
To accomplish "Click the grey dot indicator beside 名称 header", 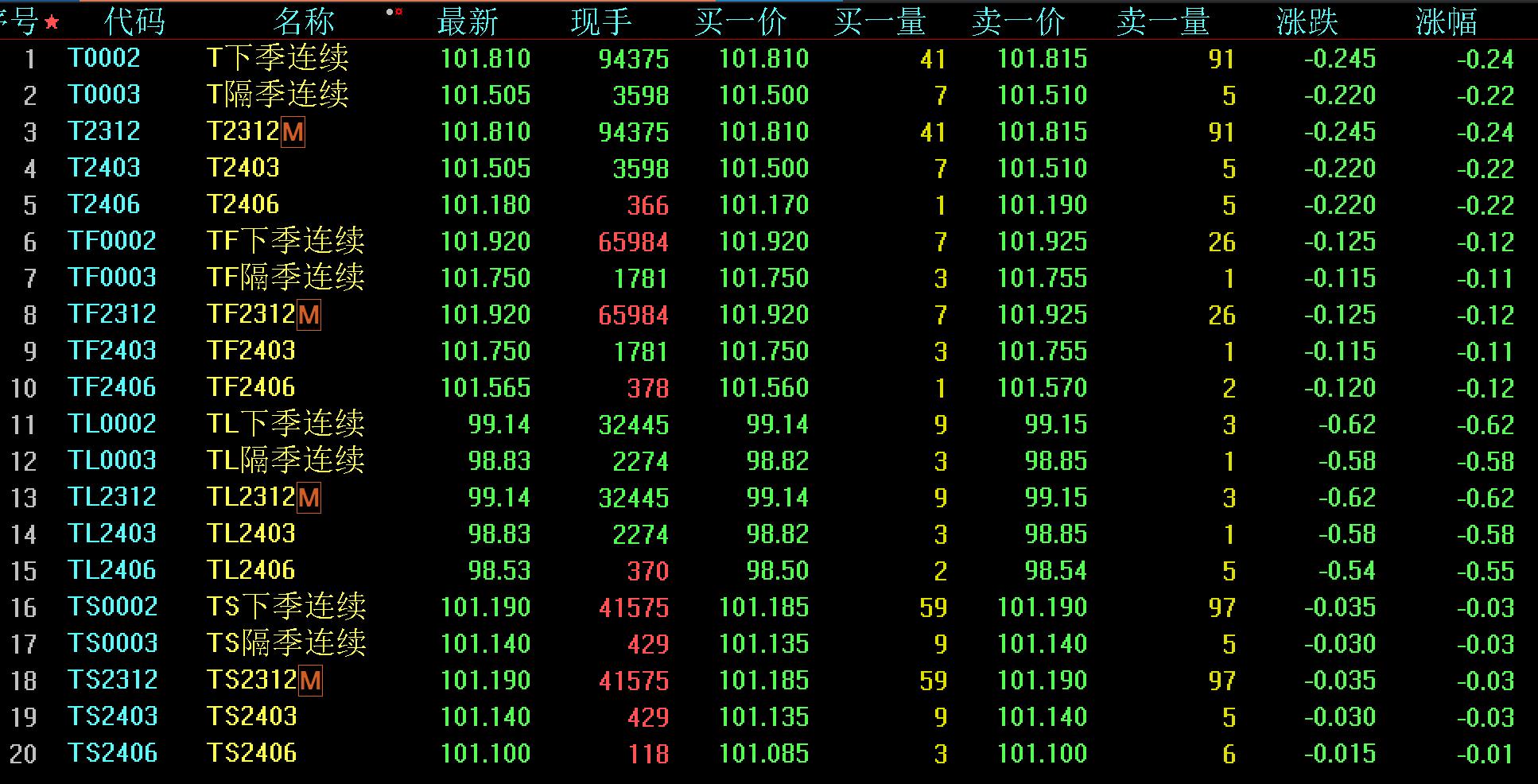I will tap(389, 12).
